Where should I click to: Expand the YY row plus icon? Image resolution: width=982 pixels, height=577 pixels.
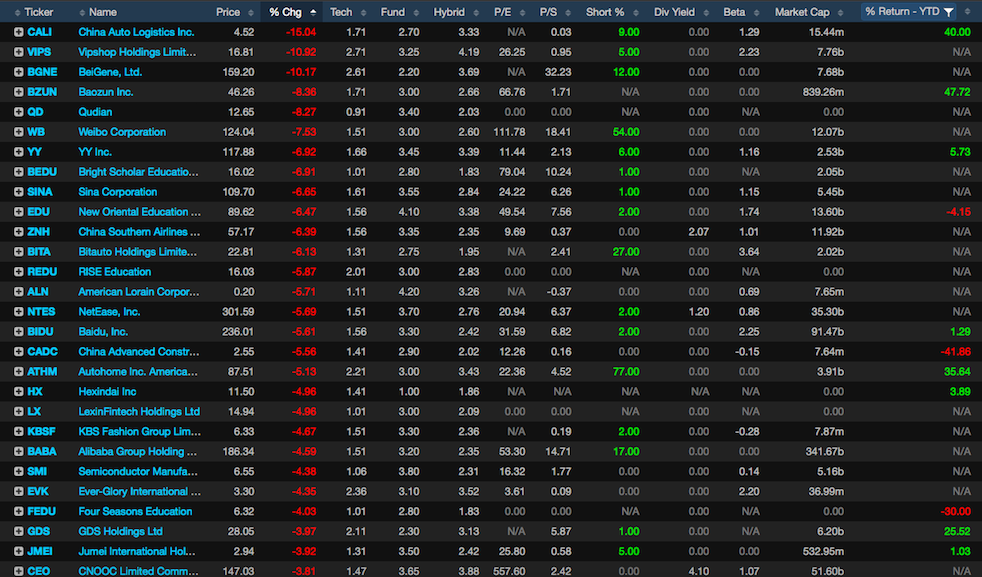[19, 152]
